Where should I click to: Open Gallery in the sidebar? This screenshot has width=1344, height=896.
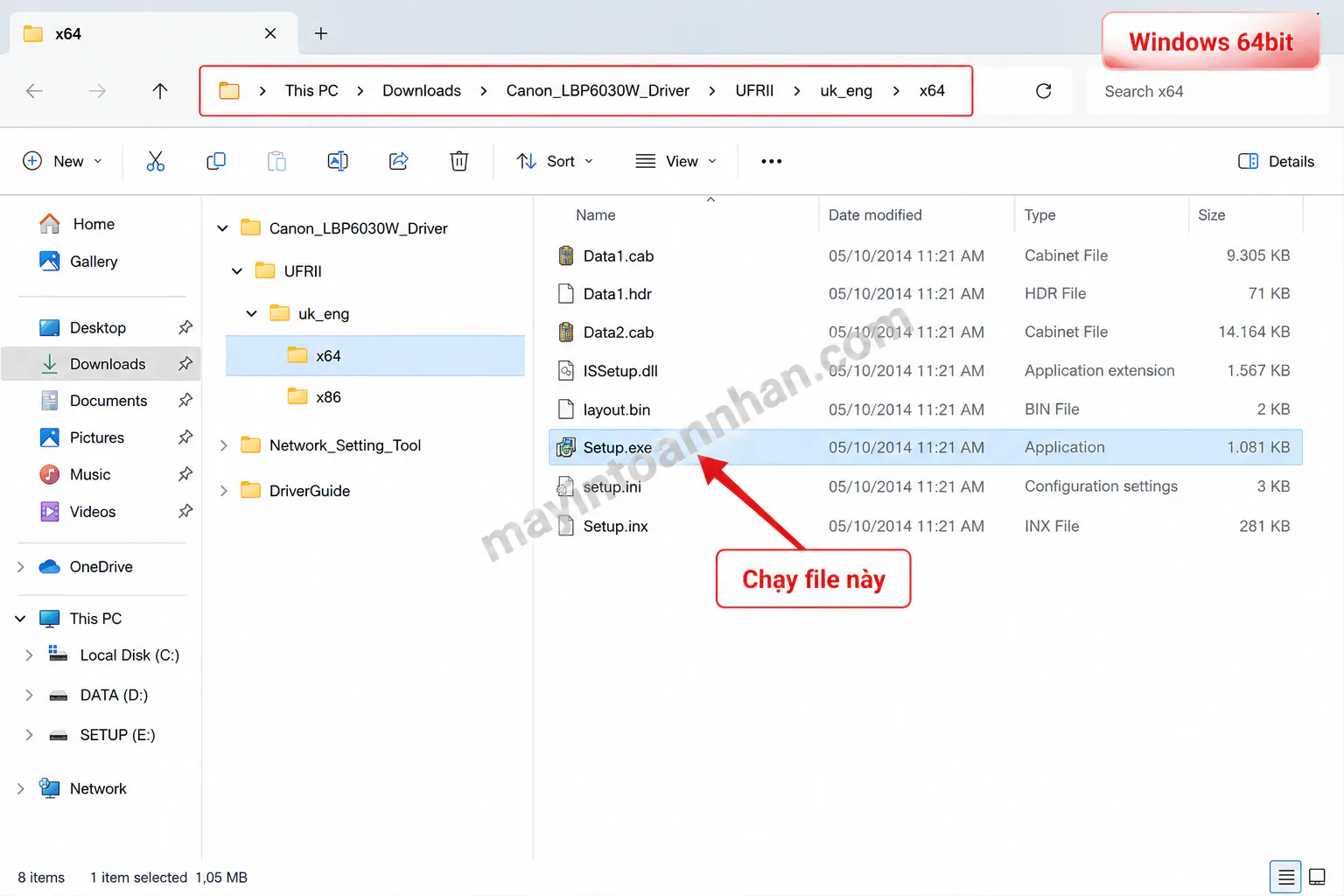pyautogui.click(x=79, y=262)
